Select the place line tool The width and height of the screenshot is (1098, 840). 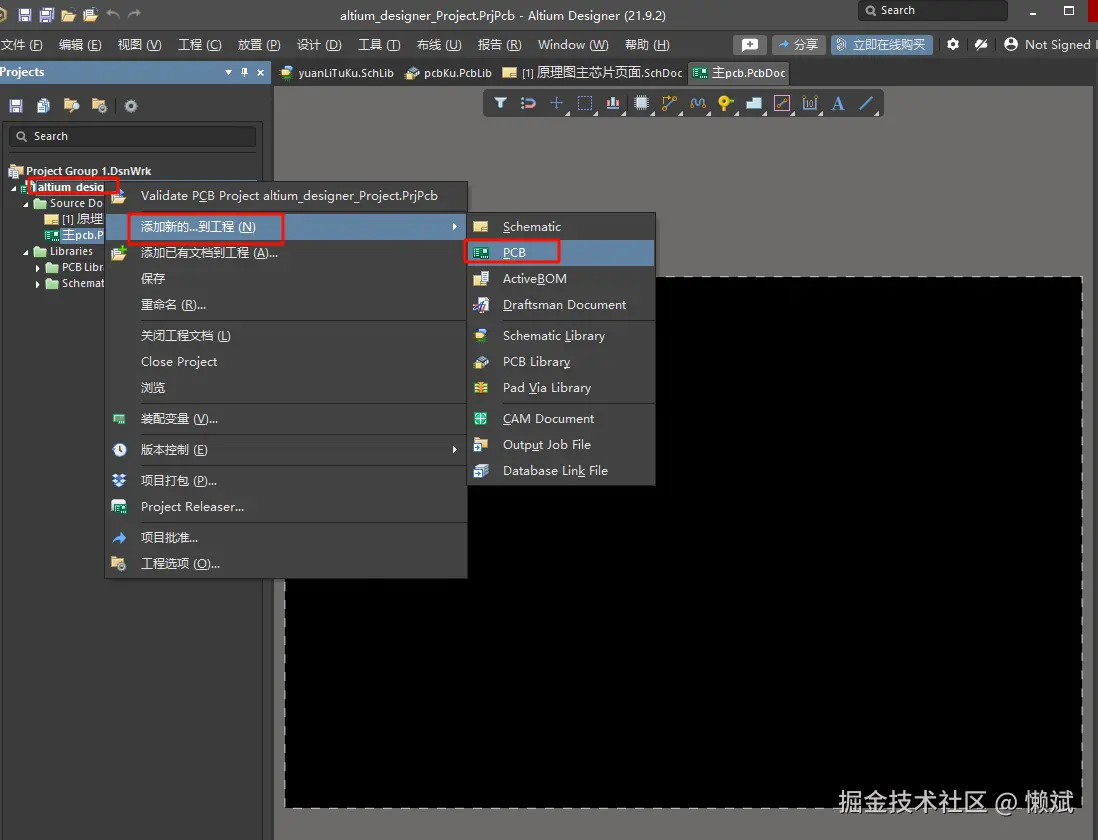pyautogui.click(x=866, y=103)
